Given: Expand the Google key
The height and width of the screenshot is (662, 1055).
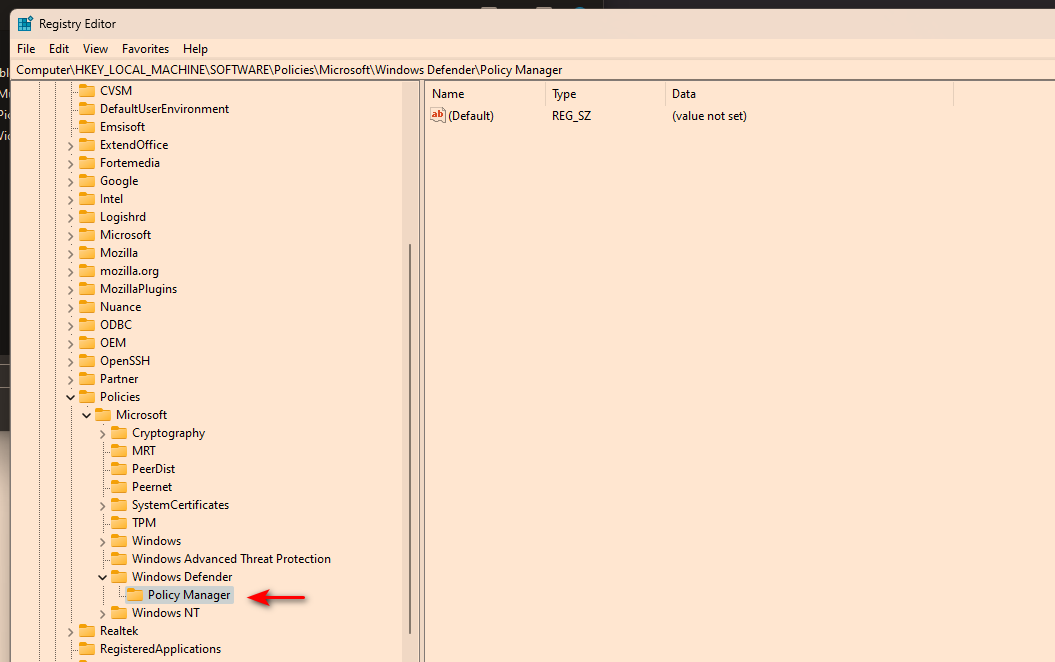Looking at the screenshot, I should tap(70, 182).
